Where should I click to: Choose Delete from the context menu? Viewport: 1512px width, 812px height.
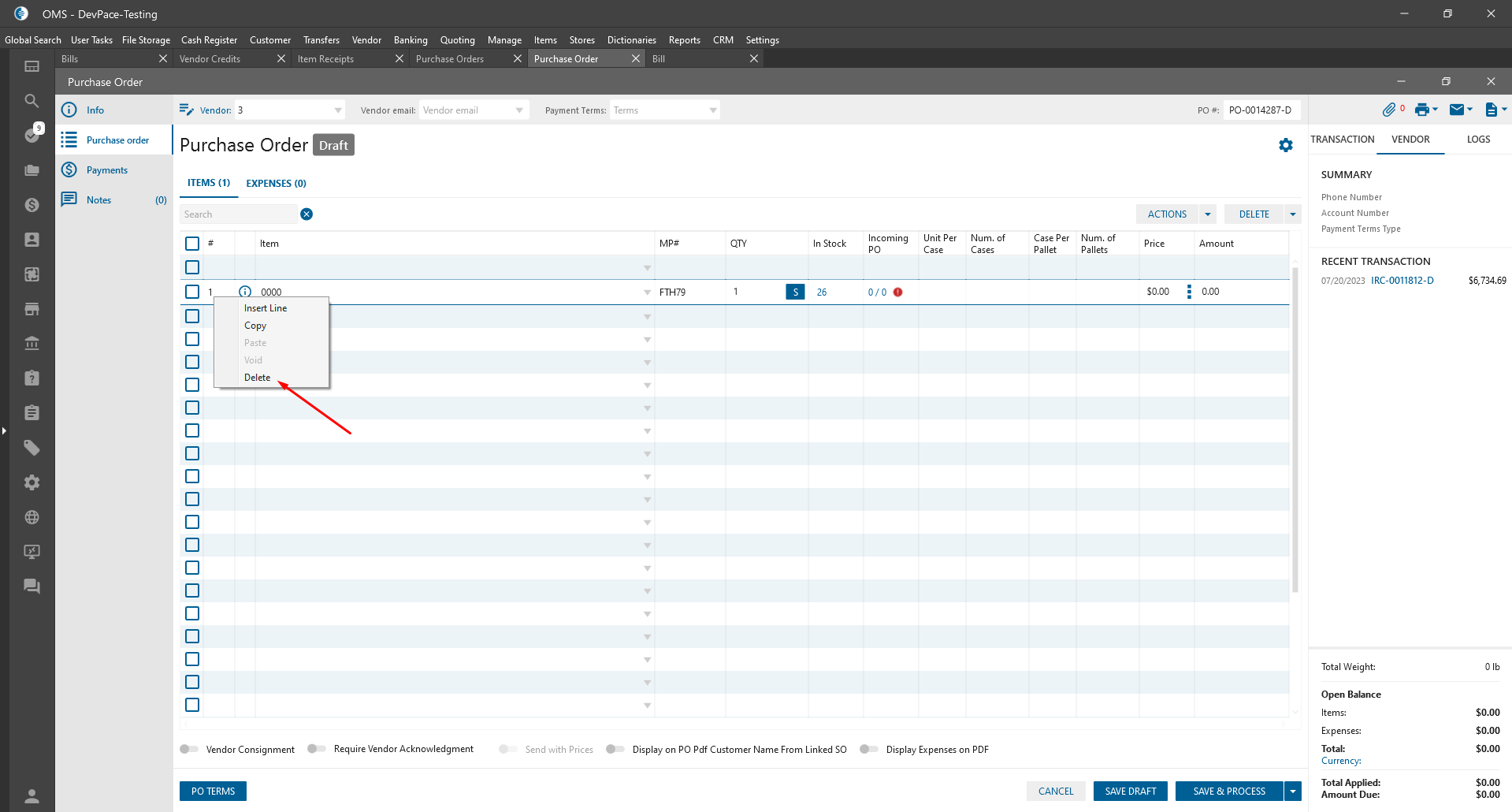click(x=257, y=378)
